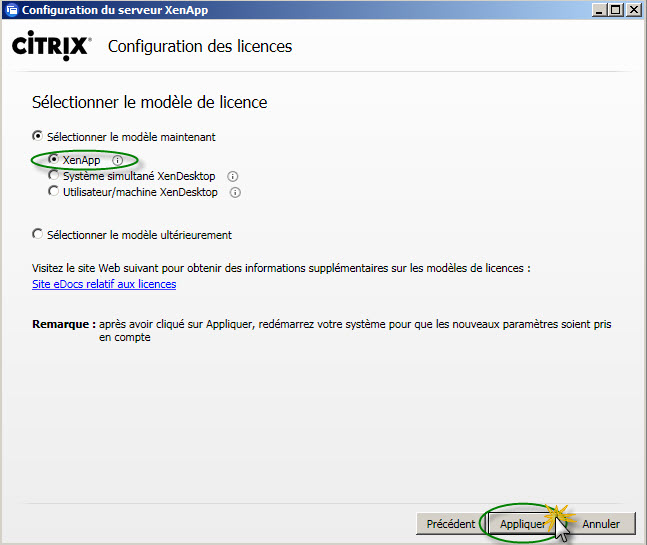Click the 'Remarque :' note label
This screenshot has height=545, width=647.
click(64, 324)
